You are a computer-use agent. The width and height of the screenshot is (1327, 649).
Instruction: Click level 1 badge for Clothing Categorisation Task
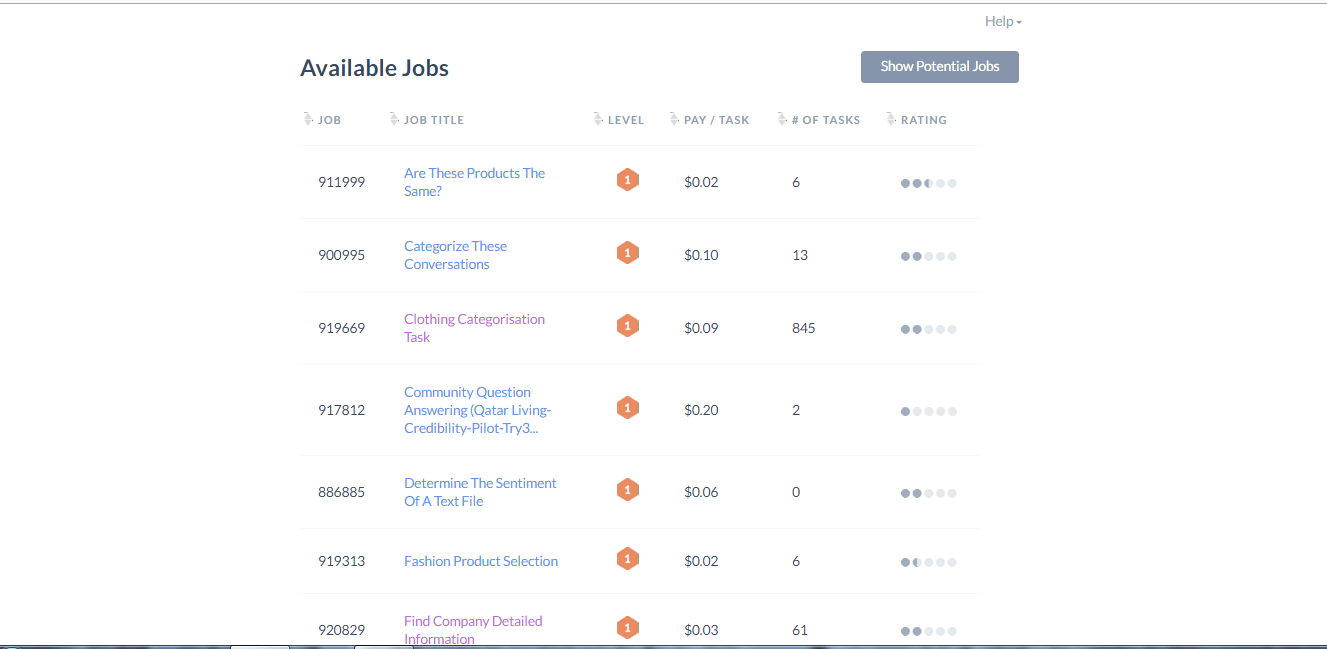point(627,327)
